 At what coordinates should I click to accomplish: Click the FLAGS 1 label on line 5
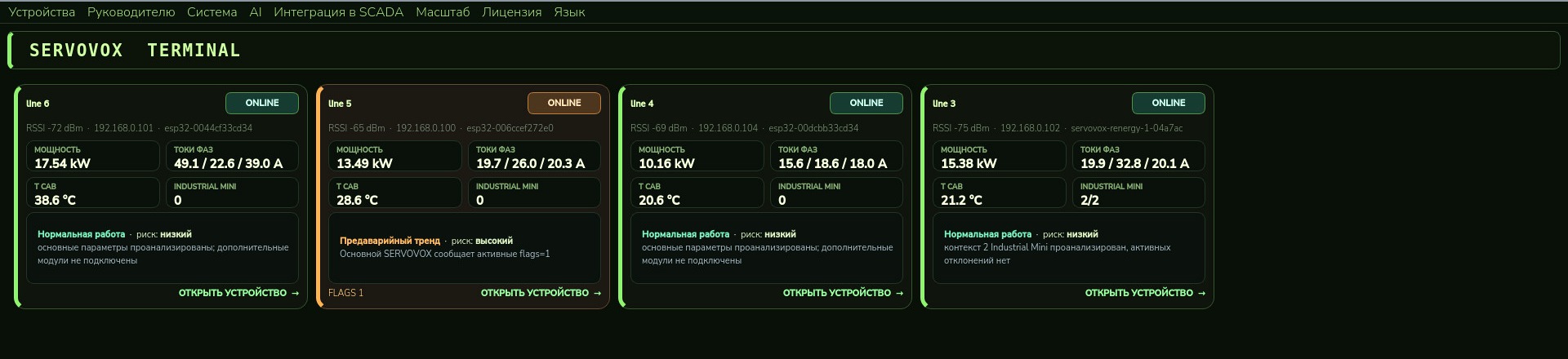(x=346, y=293)
